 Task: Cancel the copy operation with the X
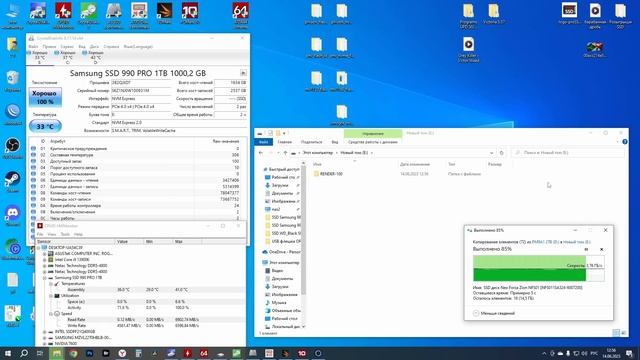(601, 249)
